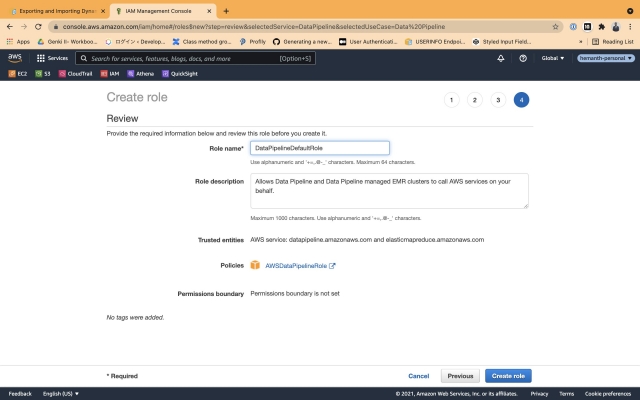The height and width of the screenshot is (400, 640).
Task: Open the QuickSight shortcut
Action: [180, 74]
